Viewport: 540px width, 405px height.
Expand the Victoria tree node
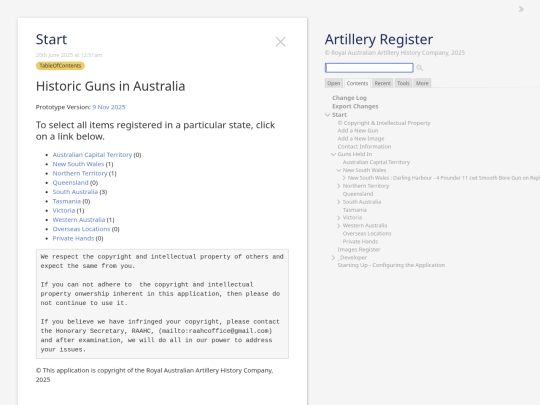tap(339, 218)
